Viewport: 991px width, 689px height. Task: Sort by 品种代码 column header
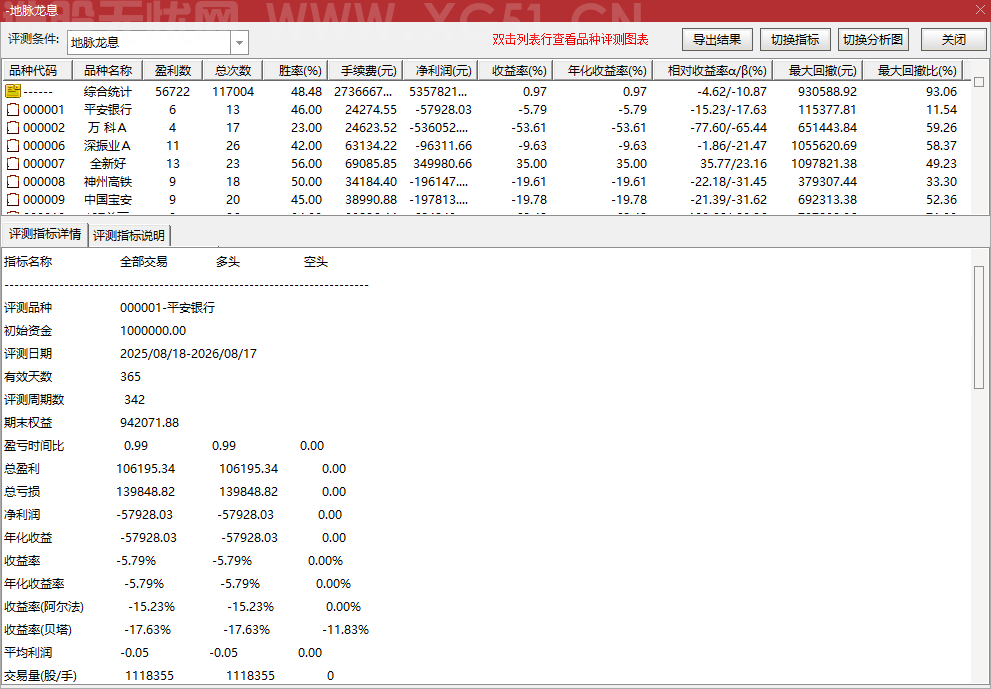tap(38, 70)
